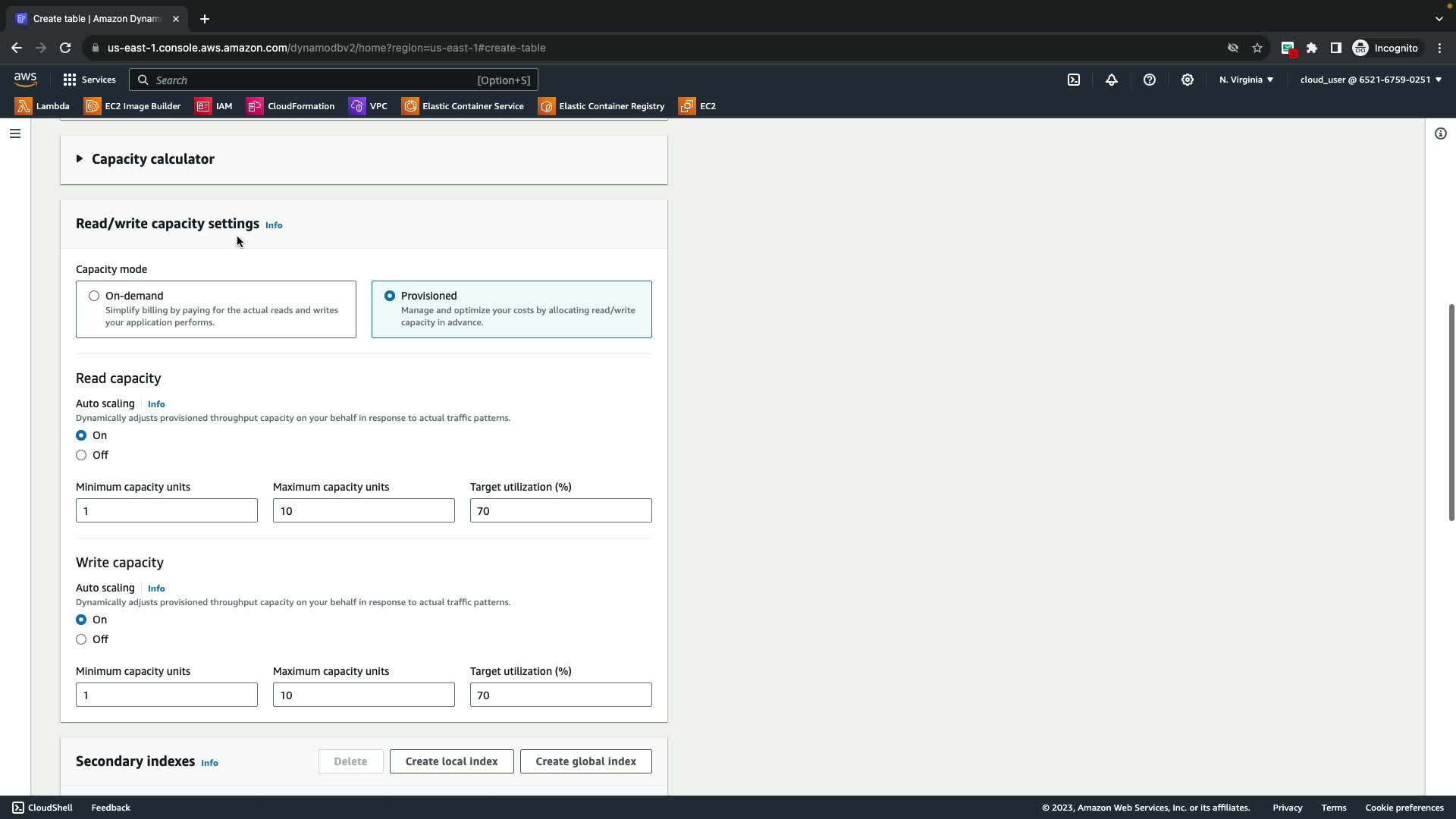
Task: Turn off Read capacity auto scaling
Action: pos(81,455)
